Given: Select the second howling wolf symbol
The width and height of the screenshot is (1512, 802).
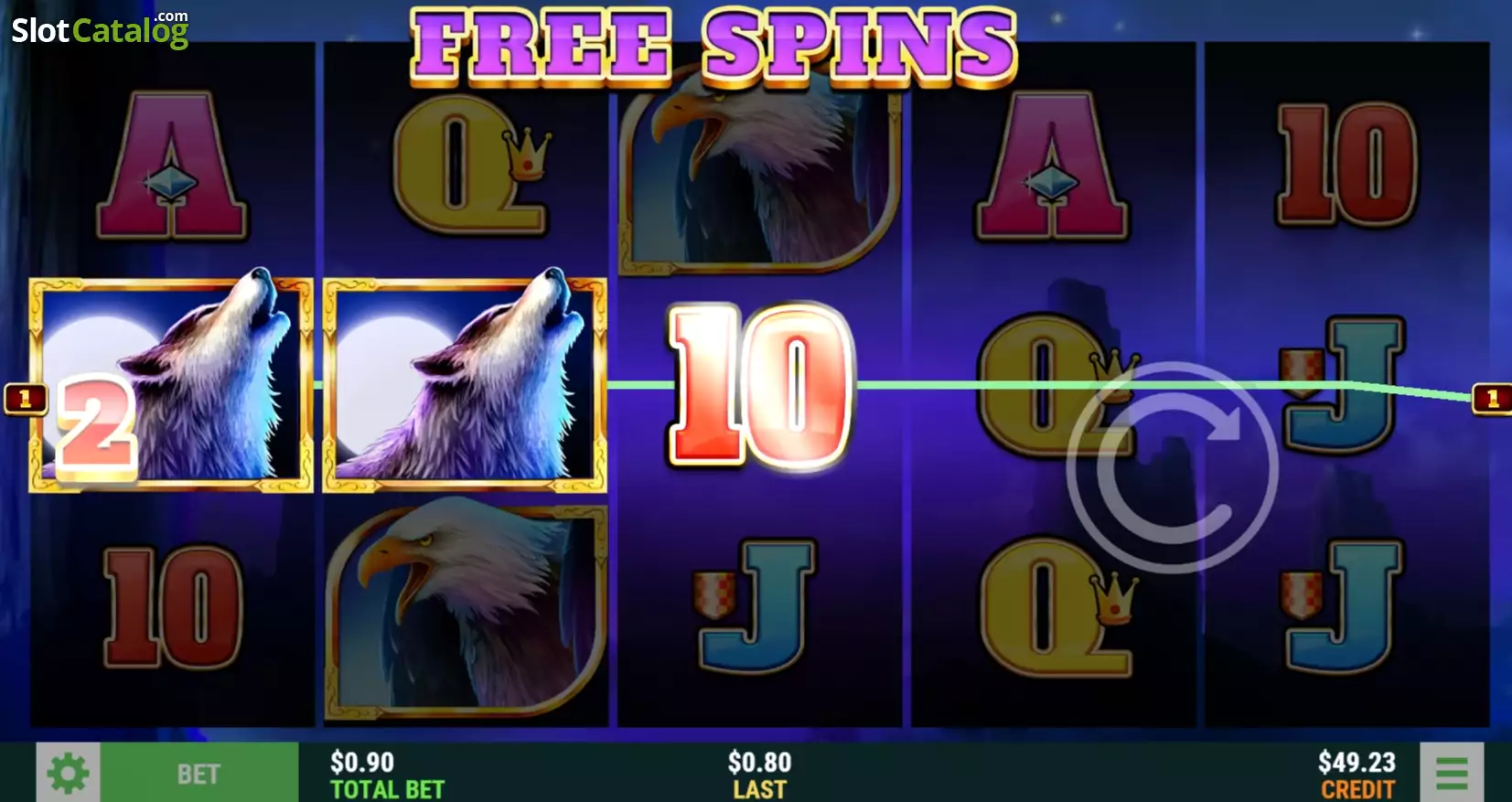Looking at the screenshot, I should tap(465, 385).
